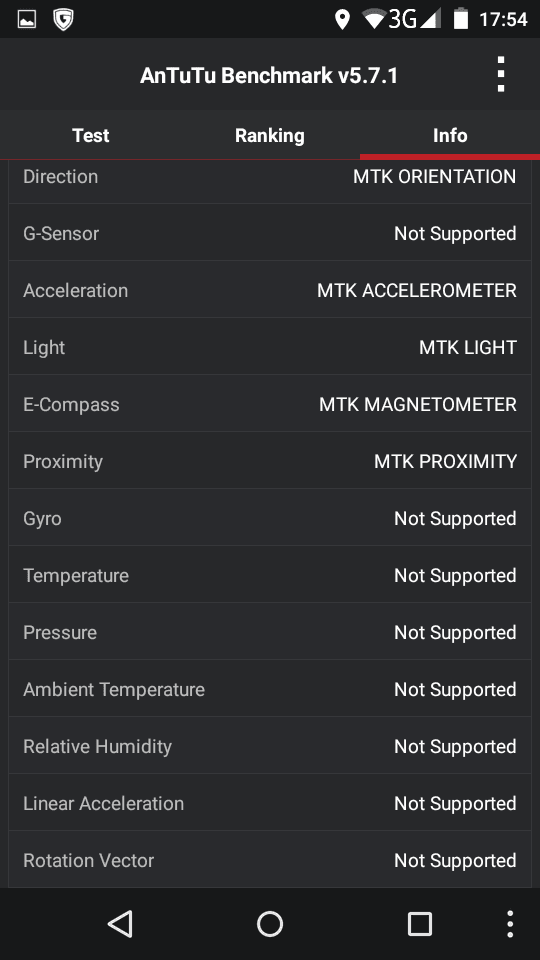The height and width of the screenshot is (960, 540).
Task: Switch to the Test tab
Action: pos(91,135)
